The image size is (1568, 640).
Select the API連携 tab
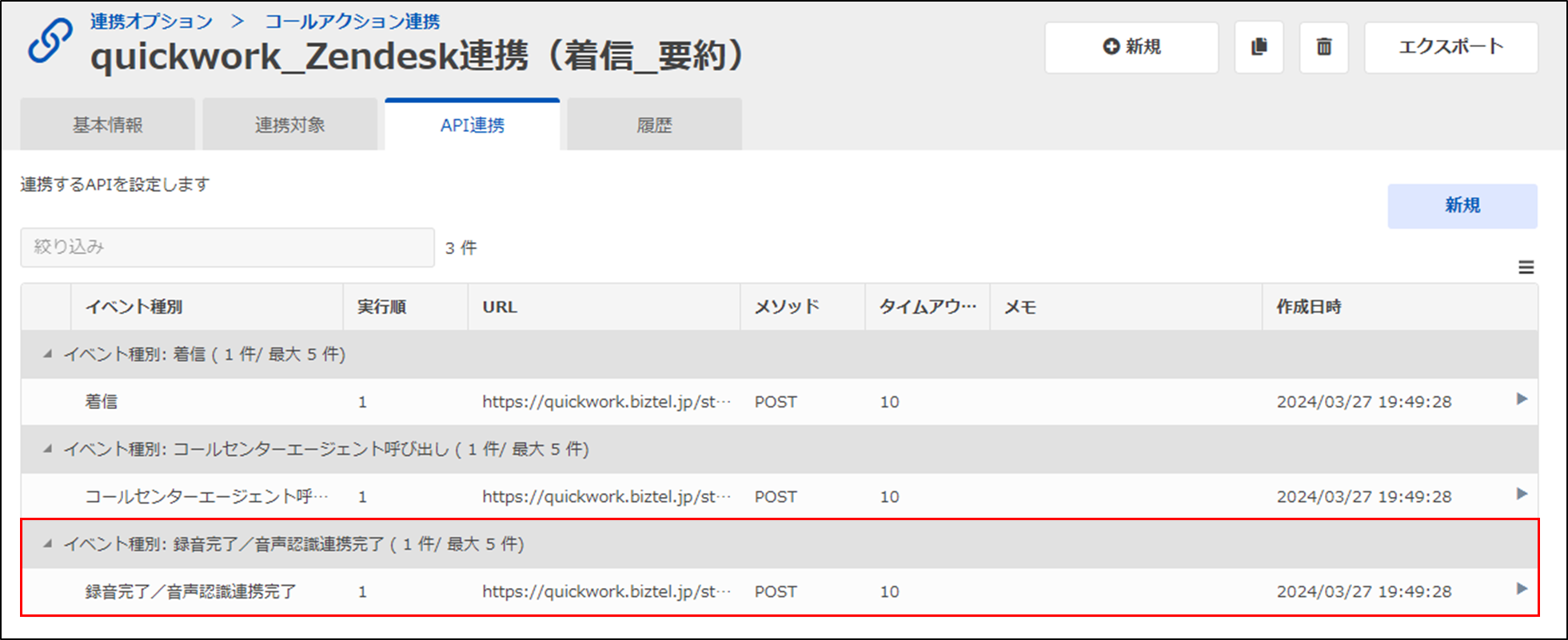[x=473, y=125]
